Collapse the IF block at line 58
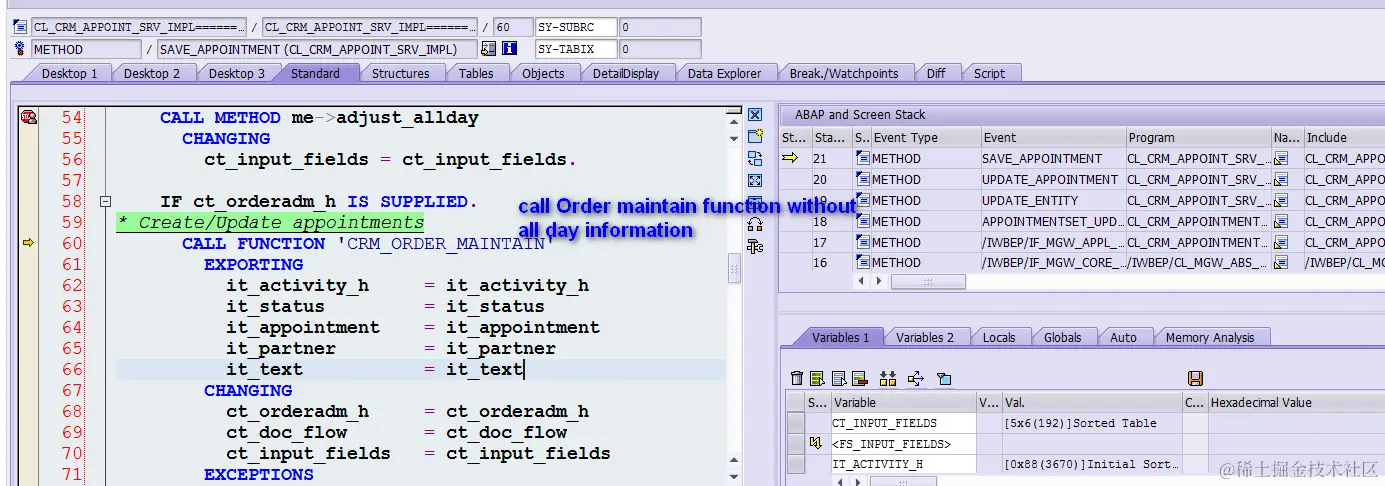 [106, 201]
